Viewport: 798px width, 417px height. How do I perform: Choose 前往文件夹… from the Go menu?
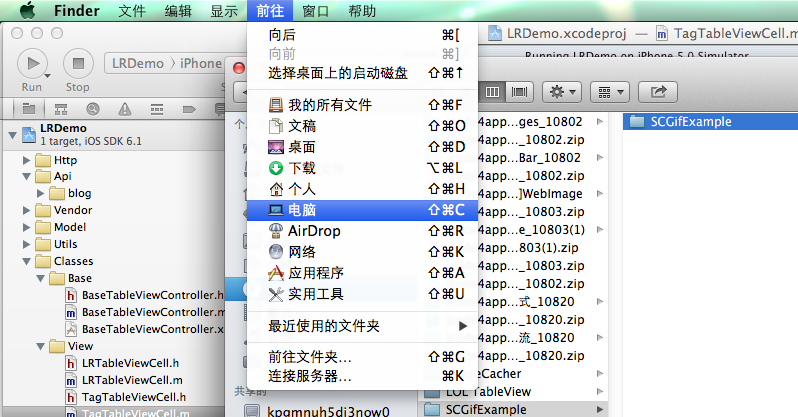(x=362, y=357)
